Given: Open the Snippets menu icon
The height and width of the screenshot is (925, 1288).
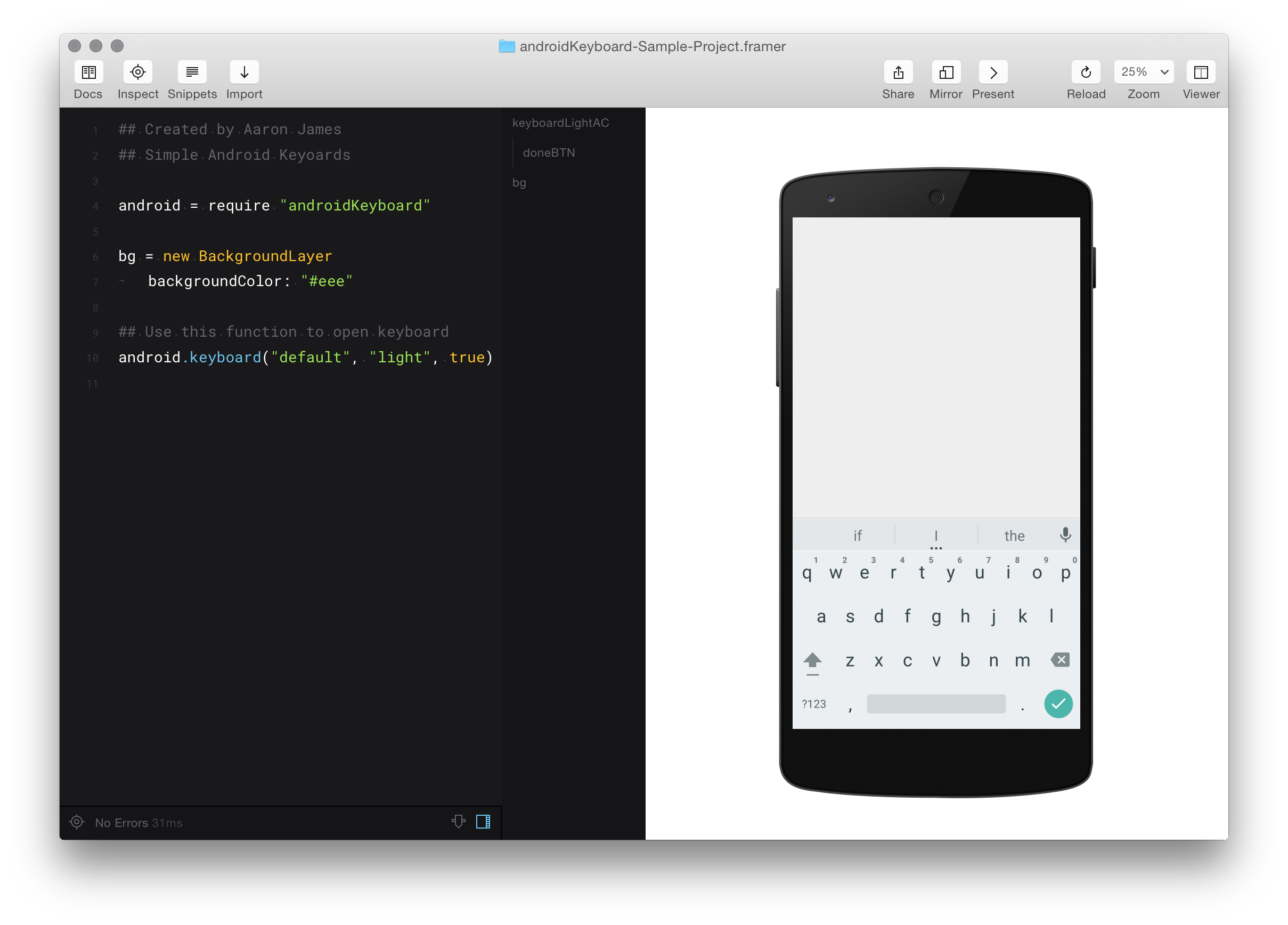Looking at the screenshot, I should [x=192, y=72].
